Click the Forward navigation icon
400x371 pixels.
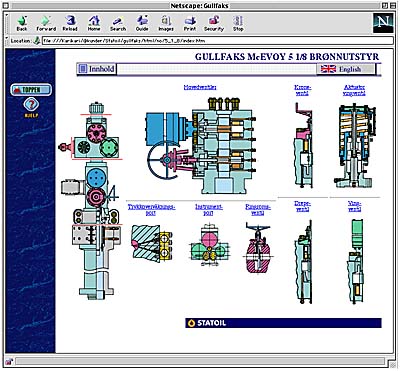[46, 23]
